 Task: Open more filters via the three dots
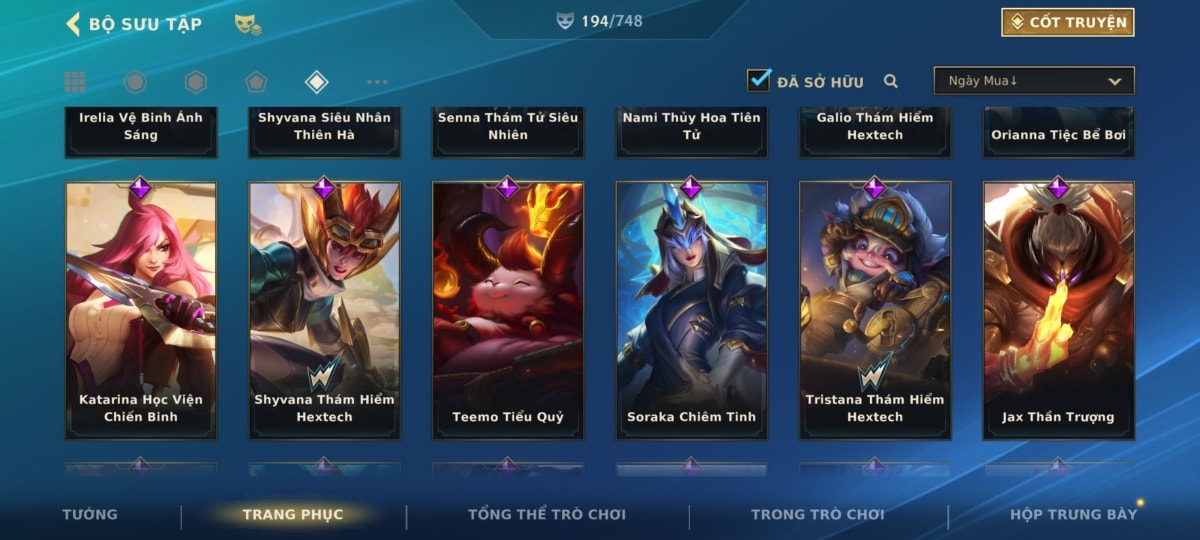(377, 82)
